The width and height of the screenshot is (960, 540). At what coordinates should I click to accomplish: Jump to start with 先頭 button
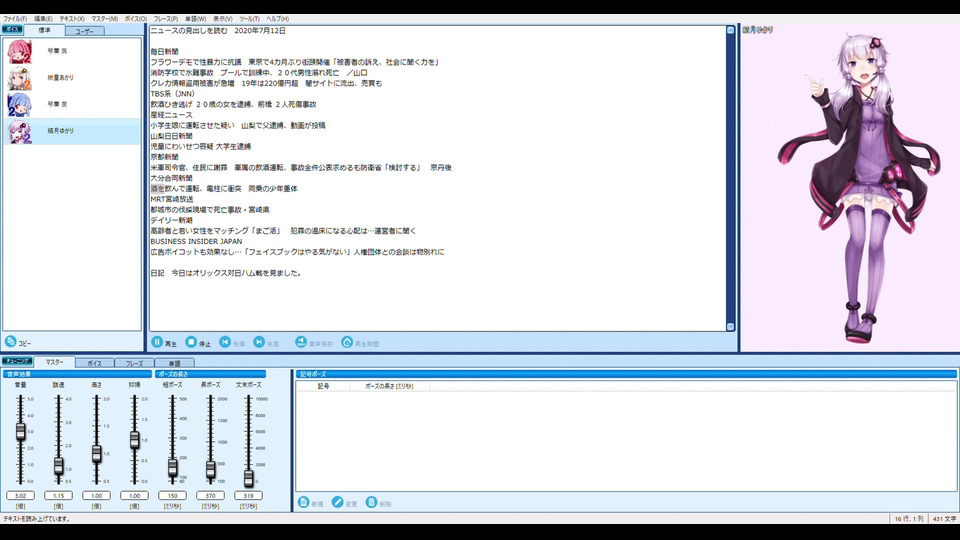click(x=232, y=342)
